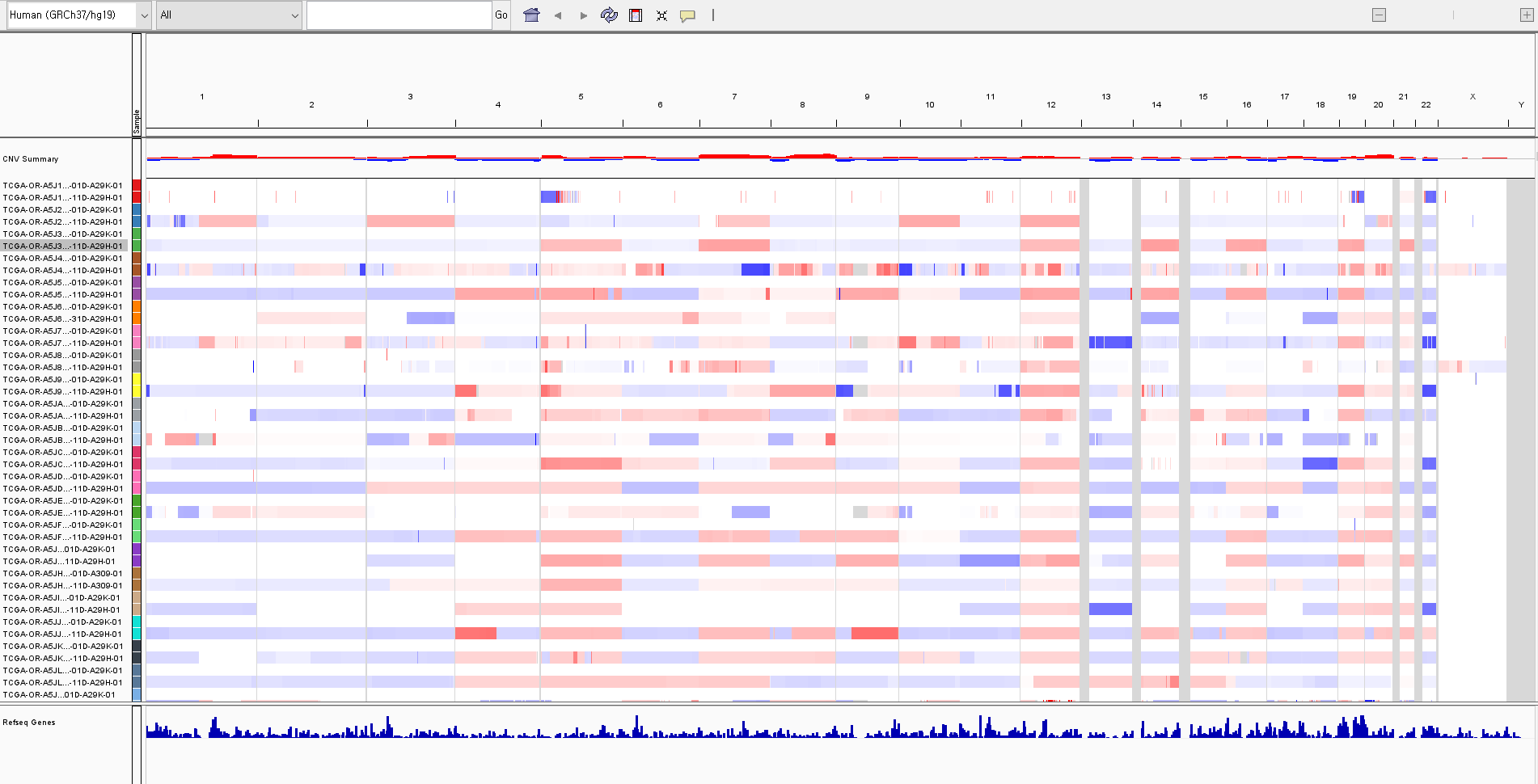Open the Human (GRCh37/hg19) genome dropdown

pos(78,15)
